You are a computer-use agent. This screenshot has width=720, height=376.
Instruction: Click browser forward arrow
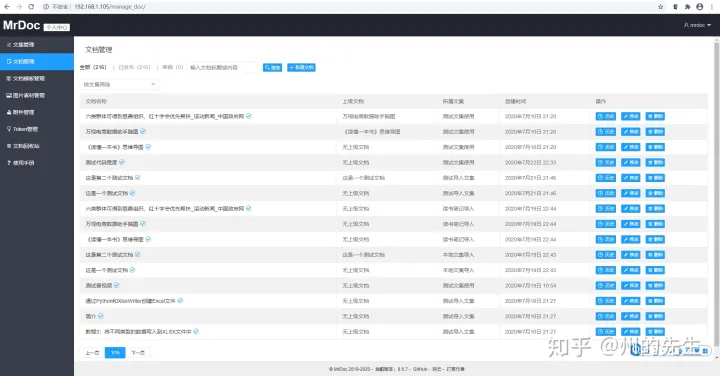[19, 6]
